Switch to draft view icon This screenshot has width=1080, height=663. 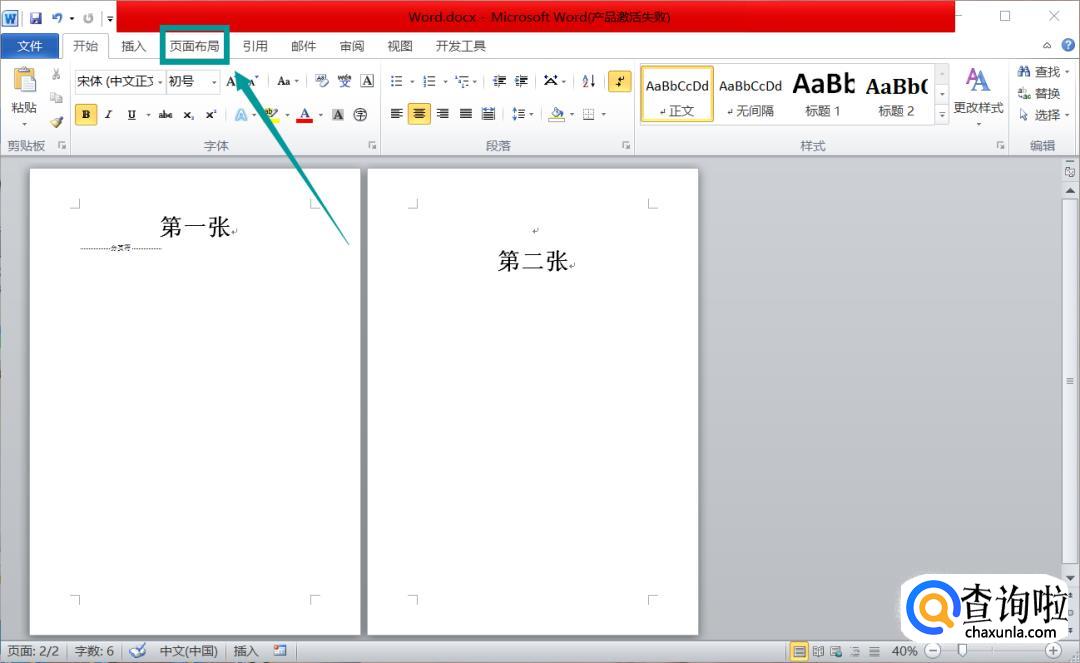click(874, 651)
